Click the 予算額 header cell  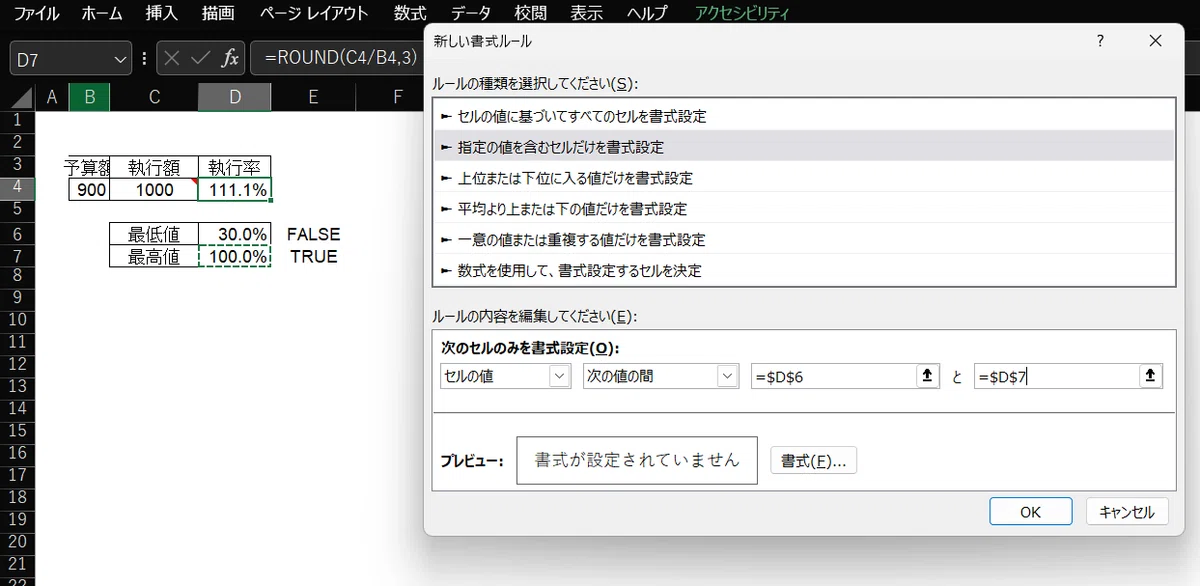pyautogui.click(x=89, y=167)
